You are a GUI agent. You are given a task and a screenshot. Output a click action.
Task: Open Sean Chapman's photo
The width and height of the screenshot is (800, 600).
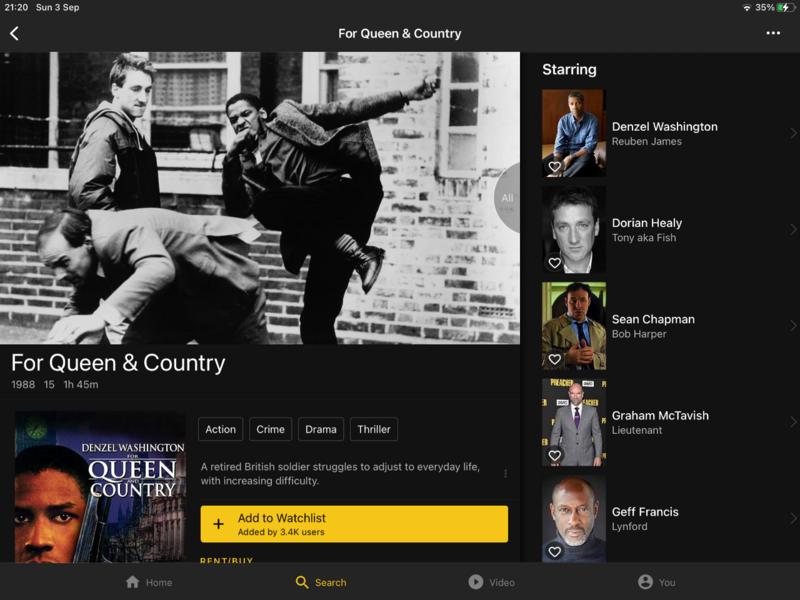(x=574, y=326)
